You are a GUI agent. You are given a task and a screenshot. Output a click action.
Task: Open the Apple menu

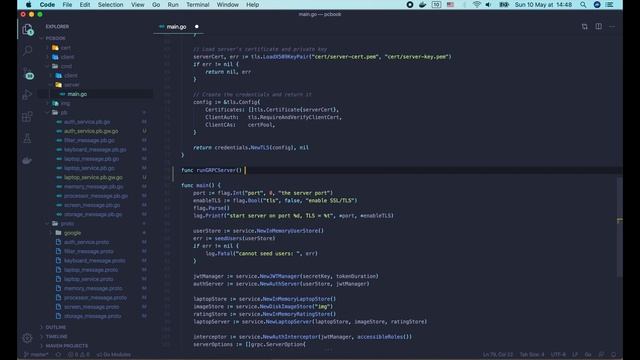[29, 4]
